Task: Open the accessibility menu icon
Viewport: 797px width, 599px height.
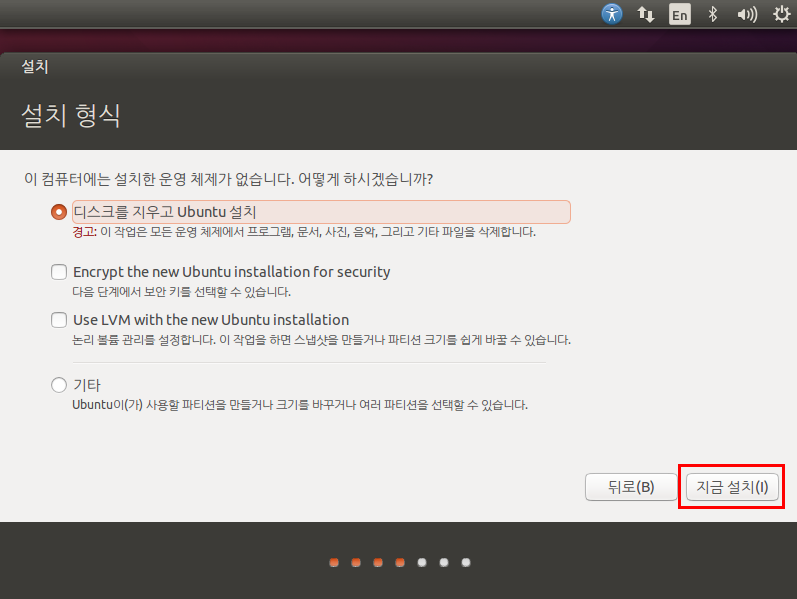Action: pos(611,14)
